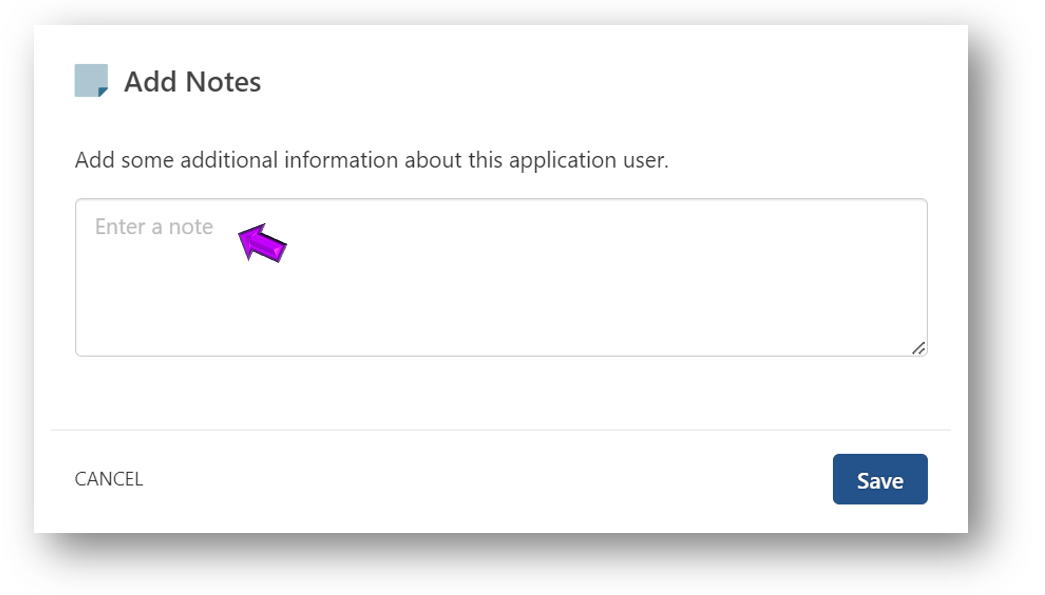Select the Add Notes dialog heading
Viewport: 1045px width, 595px height.
pos(193,81)
